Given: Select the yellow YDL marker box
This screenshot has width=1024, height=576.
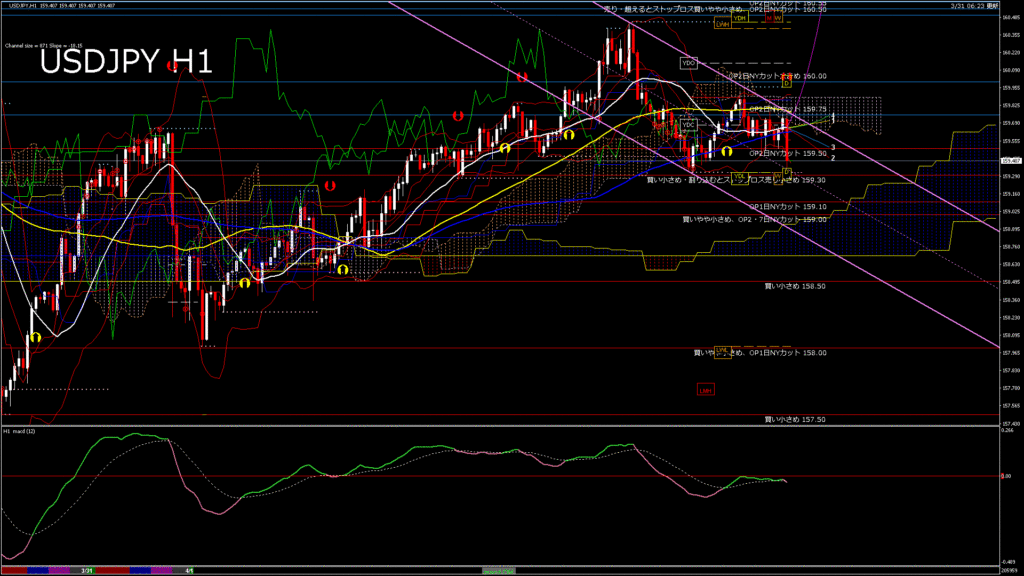Looking at the screenshot, I should pyautogui.click(x=739, y=177).
